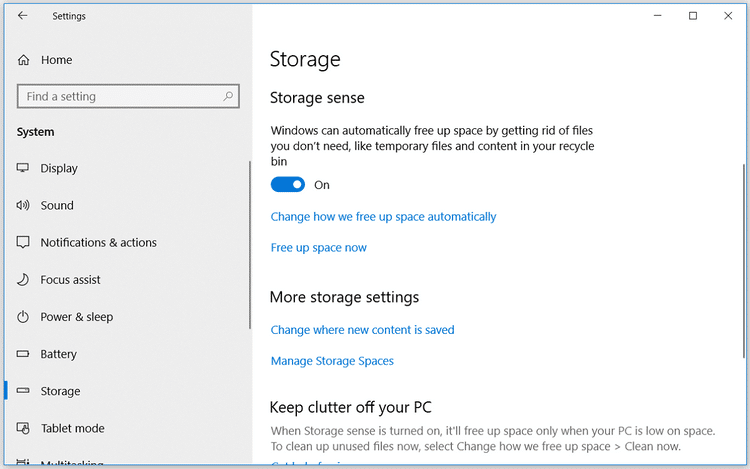Image resolution: width=750 pixels, height=469 pixels.
Task: Click the main content vertical scrollbar
Action: [744, 261]
